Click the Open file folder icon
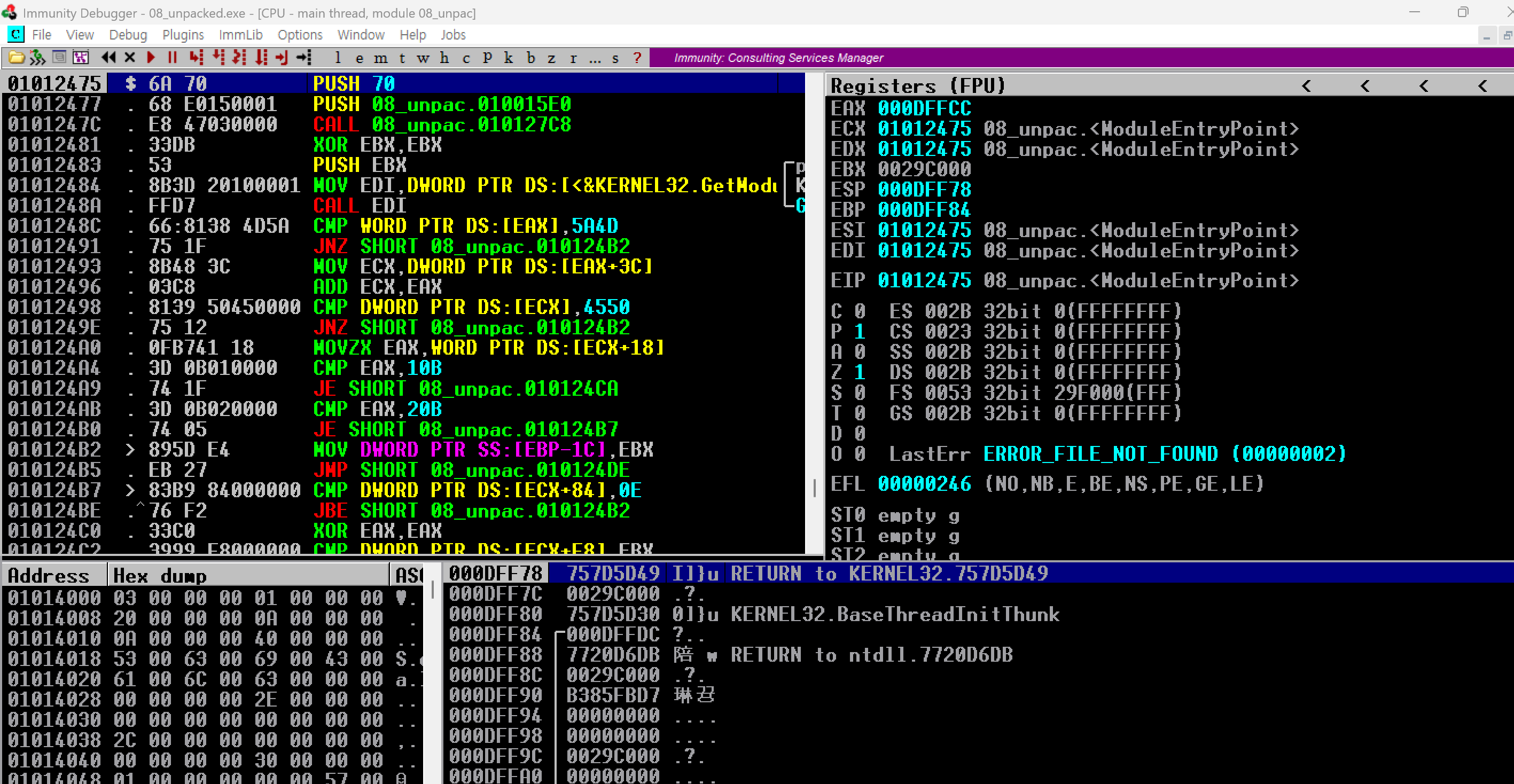The image size is (1514, 784). point(17,58)
